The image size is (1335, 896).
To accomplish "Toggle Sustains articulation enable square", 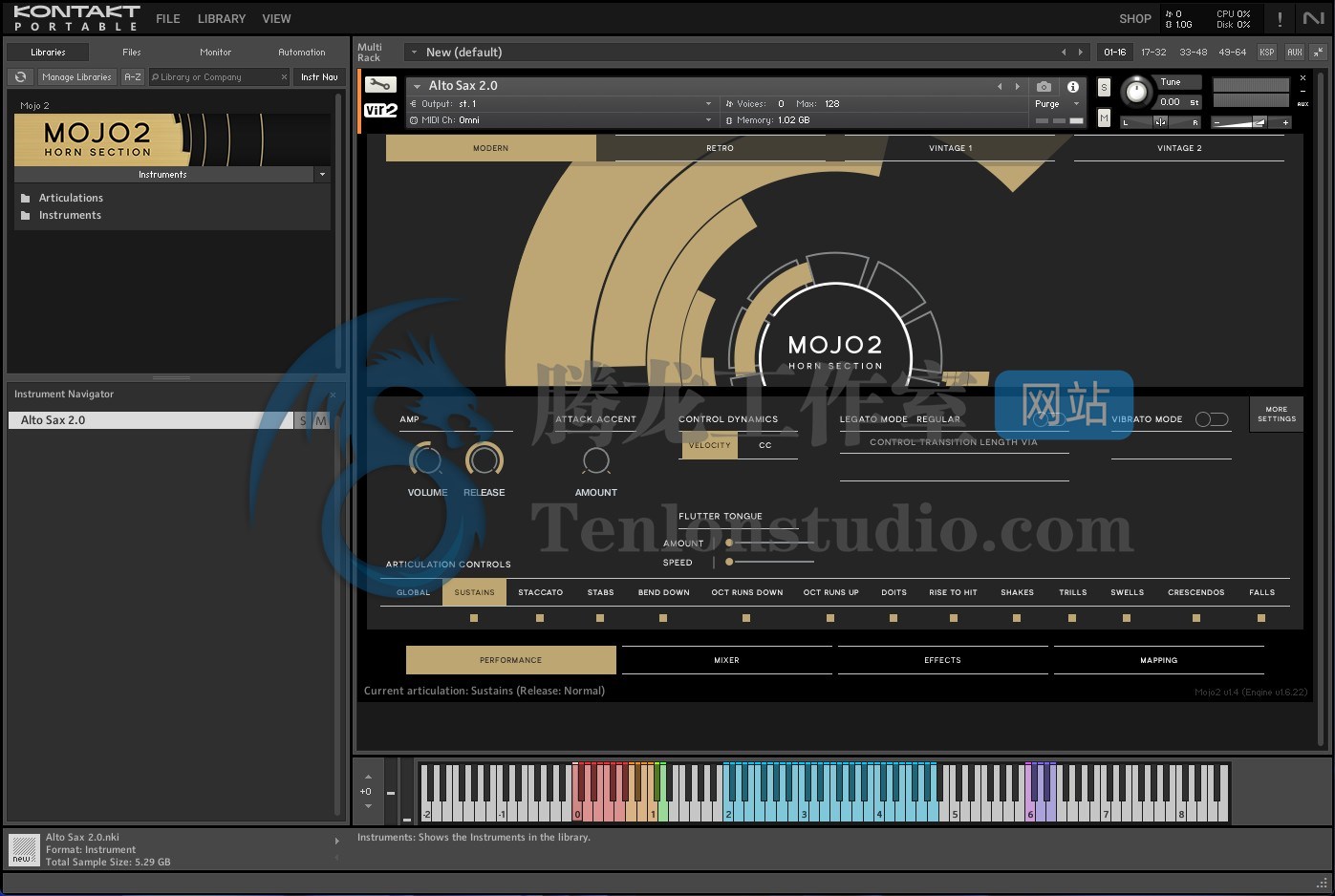I will [x=474, y=618].
